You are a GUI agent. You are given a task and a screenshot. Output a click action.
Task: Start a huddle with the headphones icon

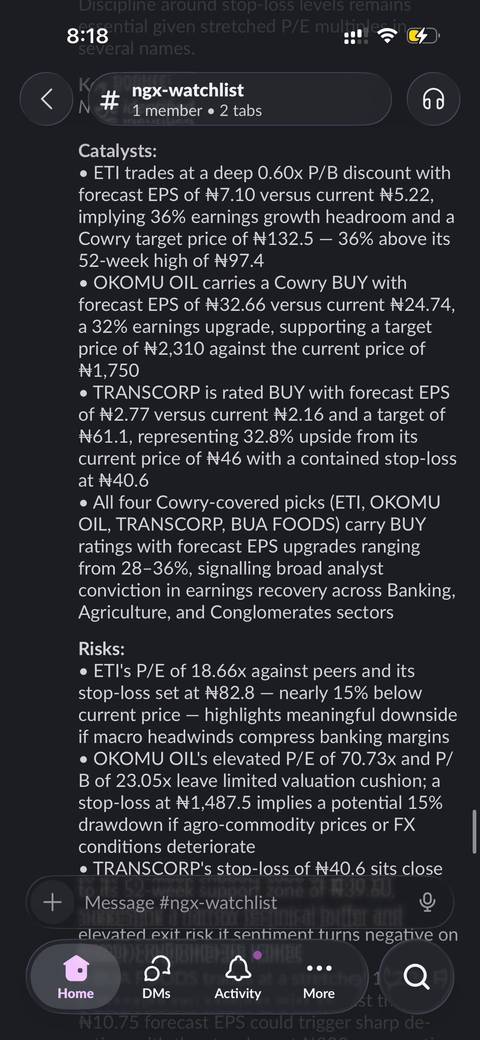[433, 99]
